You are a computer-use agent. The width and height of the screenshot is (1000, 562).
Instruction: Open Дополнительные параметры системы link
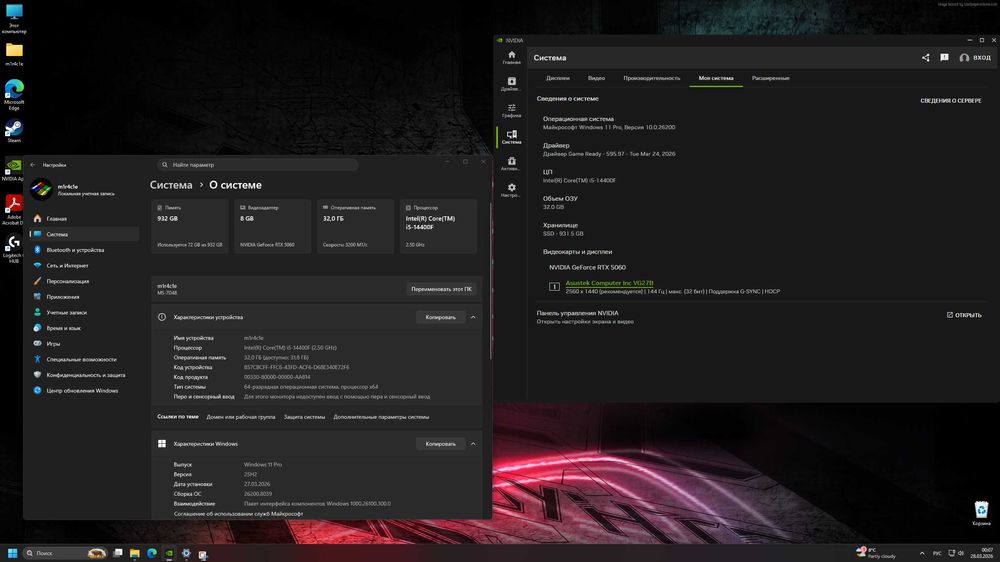381,417
